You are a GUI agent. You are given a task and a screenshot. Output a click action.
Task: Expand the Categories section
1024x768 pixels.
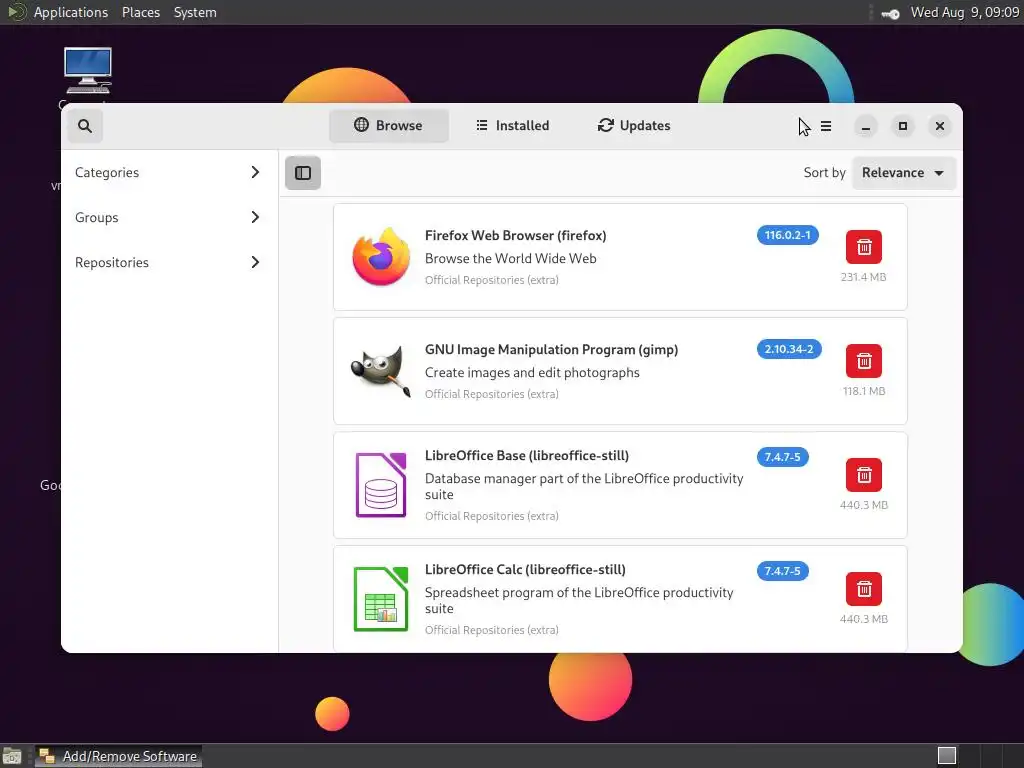tap(168, 172)
